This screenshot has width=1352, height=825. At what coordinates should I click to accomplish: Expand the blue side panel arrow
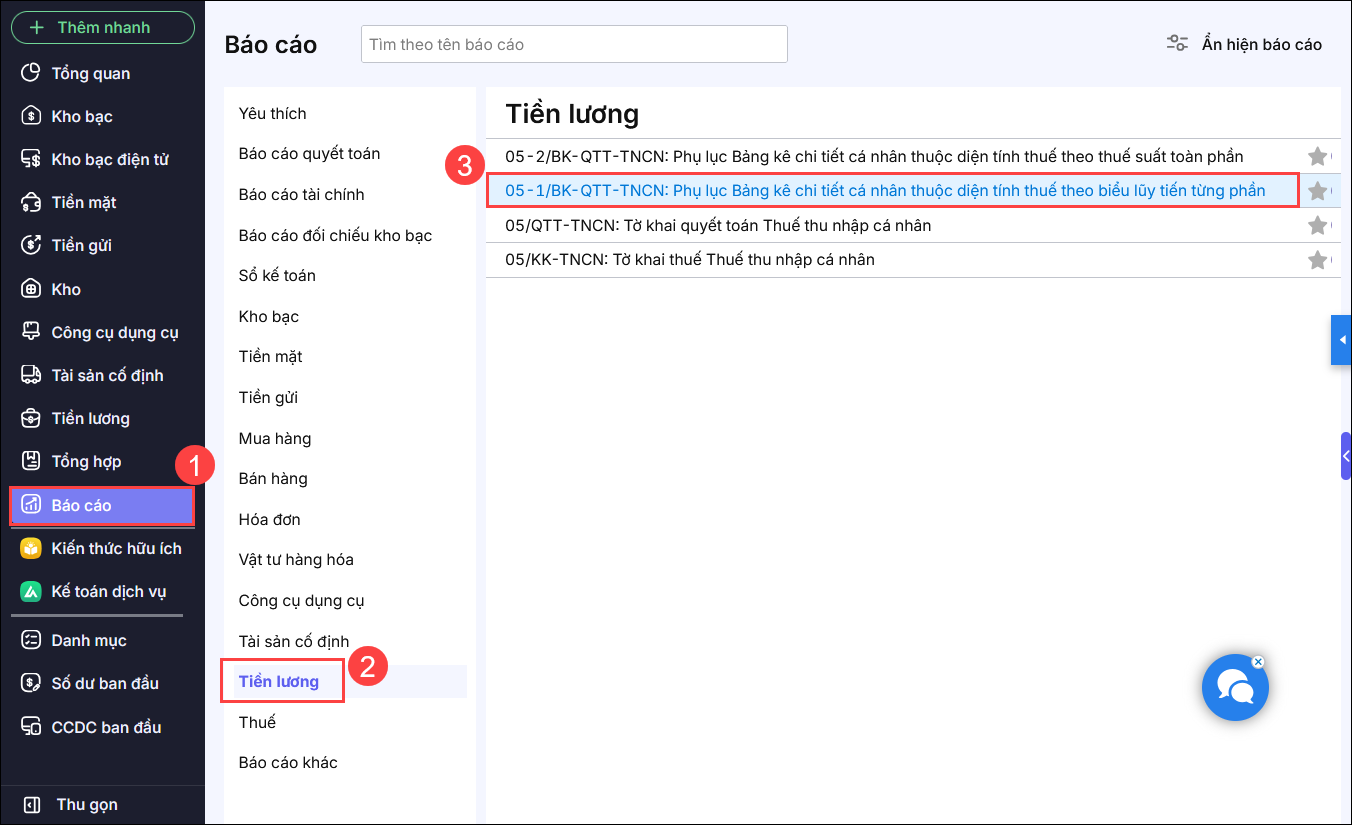click(1342, 340)
